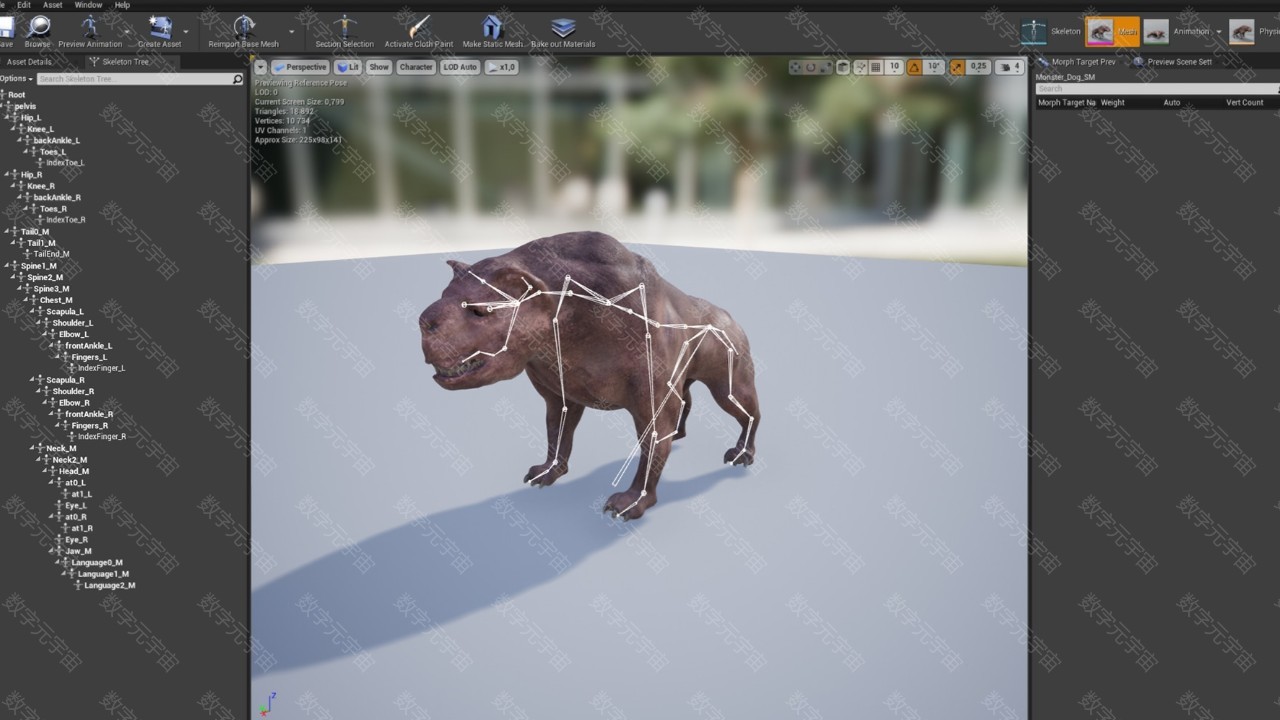Open grid snap size dropdown showing 10

[894, 67]
